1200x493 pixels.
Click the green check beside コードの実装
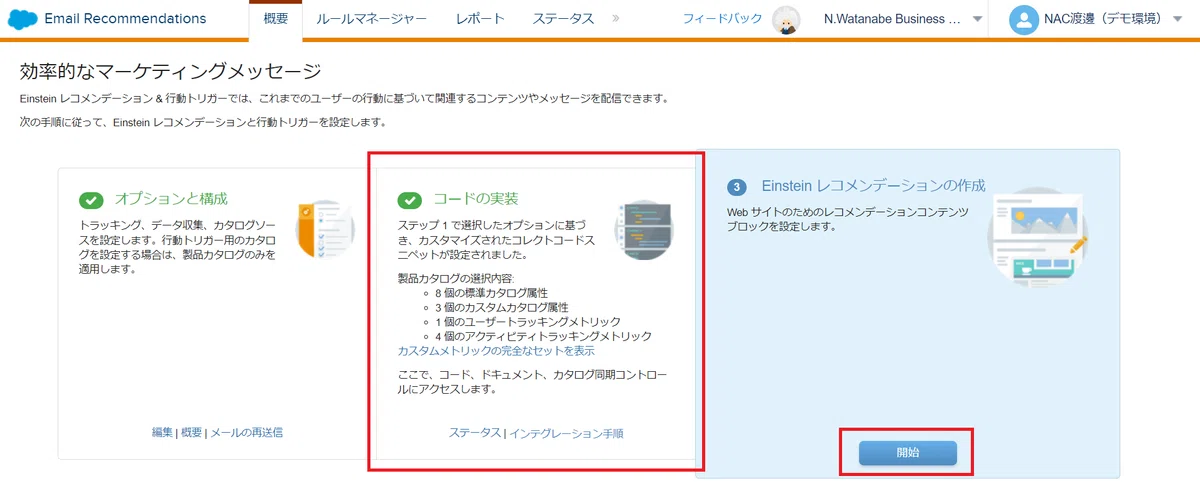tap(410, 200)
